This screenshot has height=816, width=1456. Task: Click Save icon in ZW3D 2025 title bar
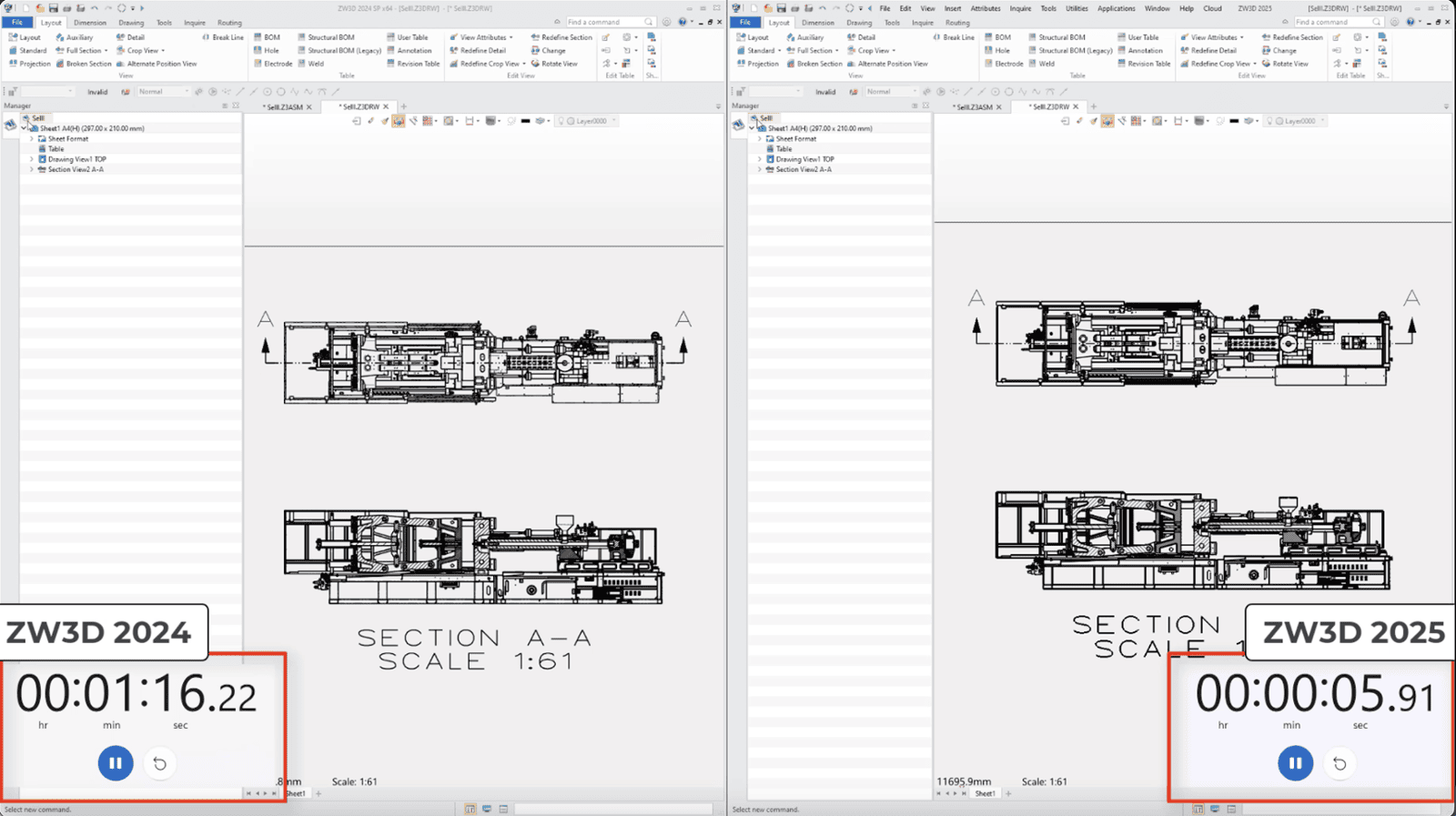tap(781, 8)
